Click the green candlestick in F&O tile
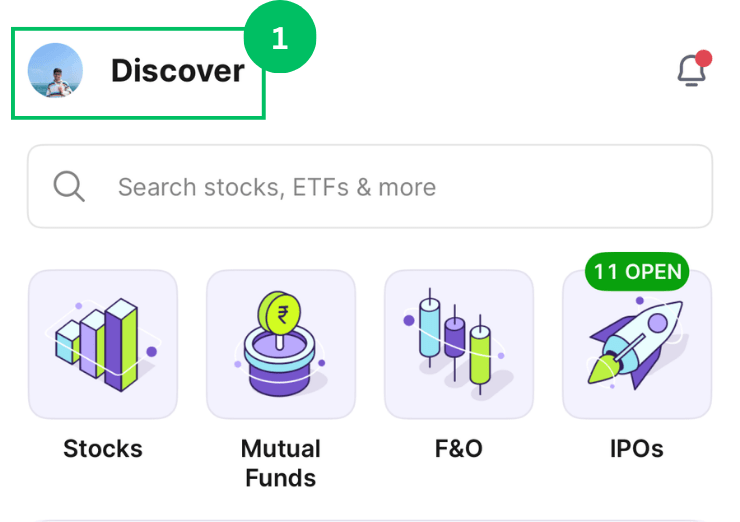The image size is (740, 522). (x=481, y=352)
